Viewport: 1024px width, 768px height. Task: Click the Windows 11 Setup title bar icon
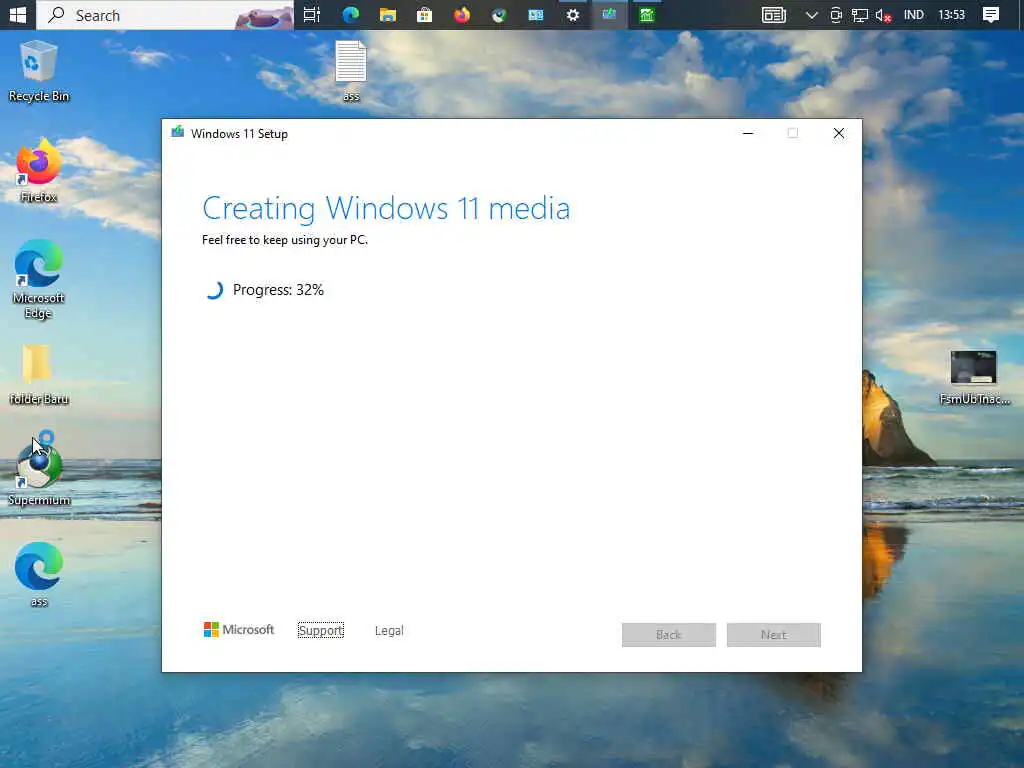tap(178, 133)
